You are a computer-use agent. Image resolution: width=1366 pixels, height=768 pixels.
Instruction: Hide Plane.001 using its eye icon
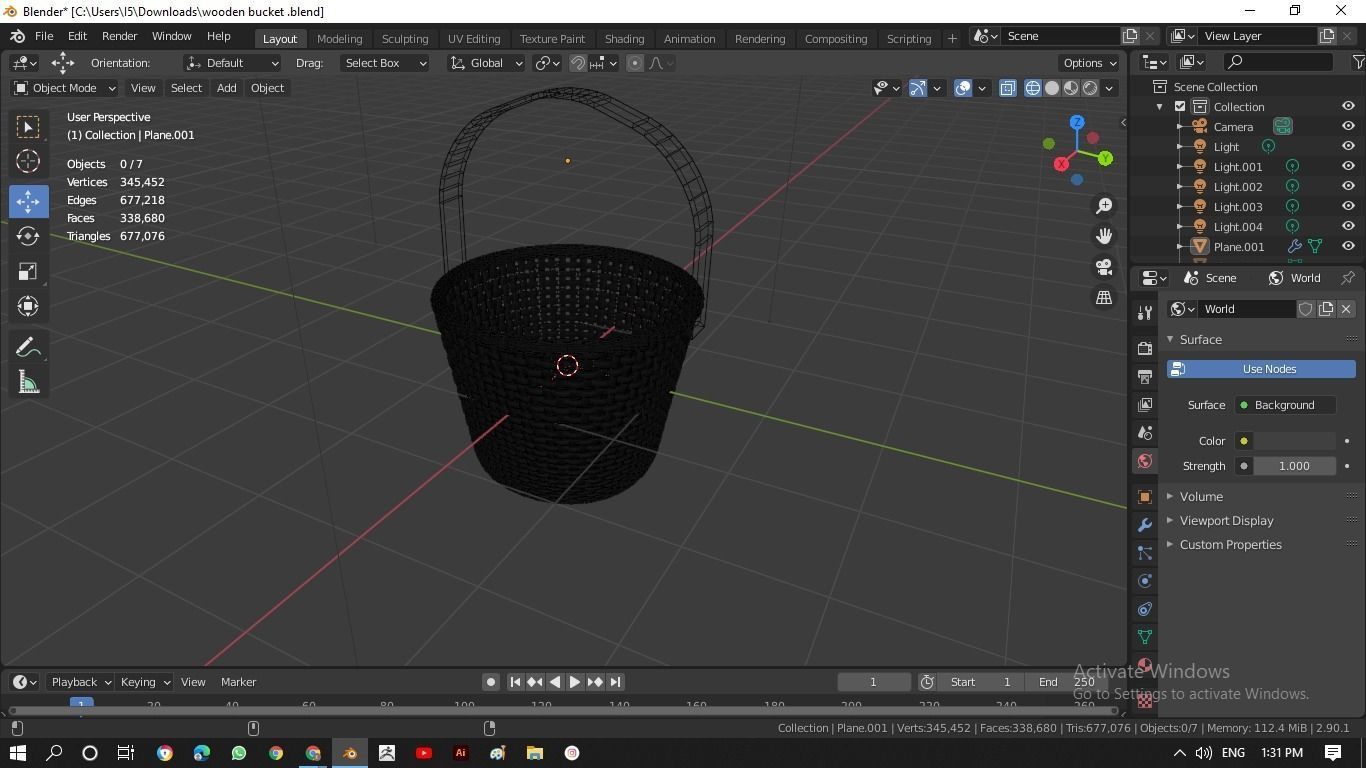click(x=1348, y=247)
